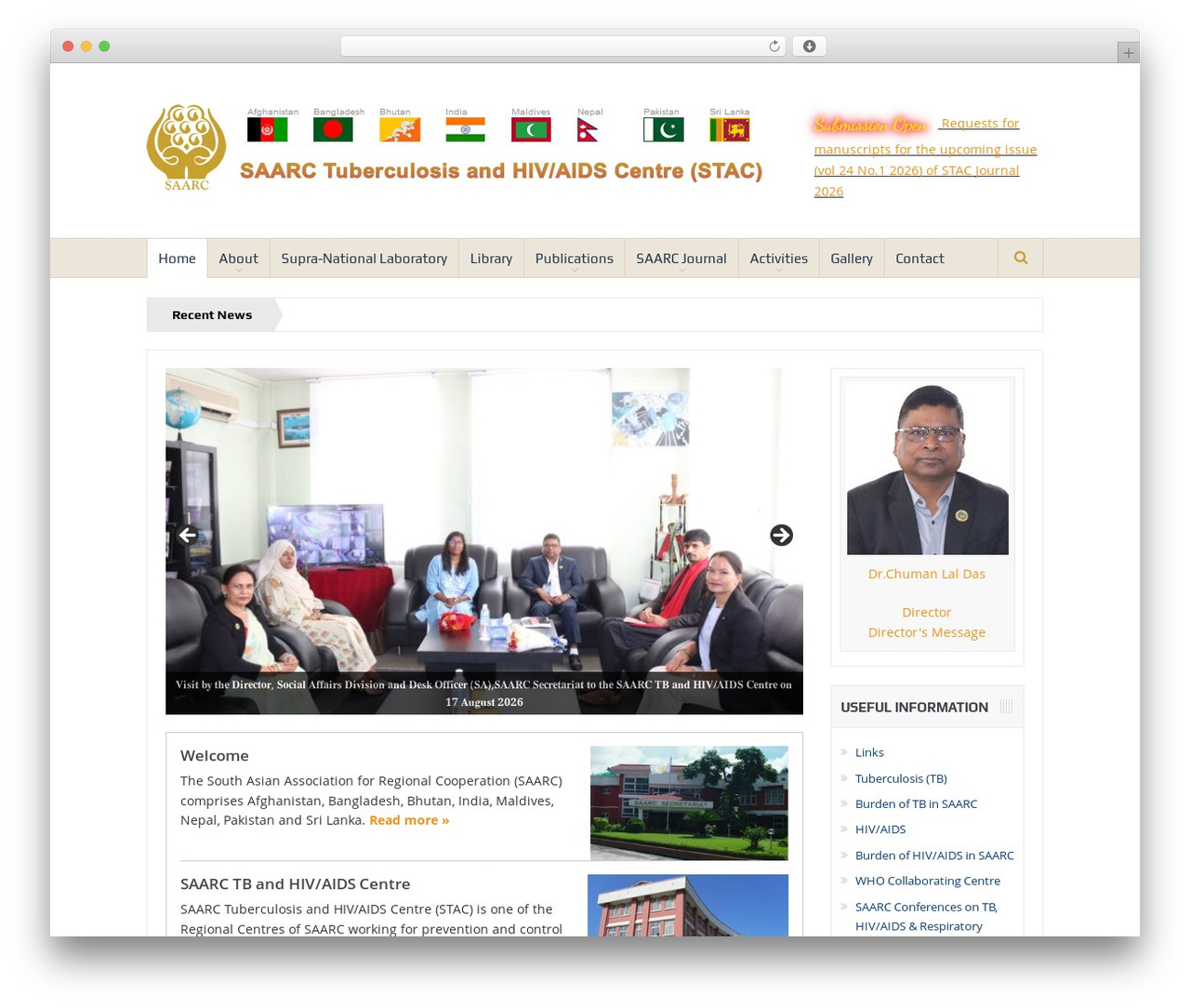This screenshot has width=1190, height=1008.
Task: Click the Sri Lanka flag icon
Action: tap(730, 129)
